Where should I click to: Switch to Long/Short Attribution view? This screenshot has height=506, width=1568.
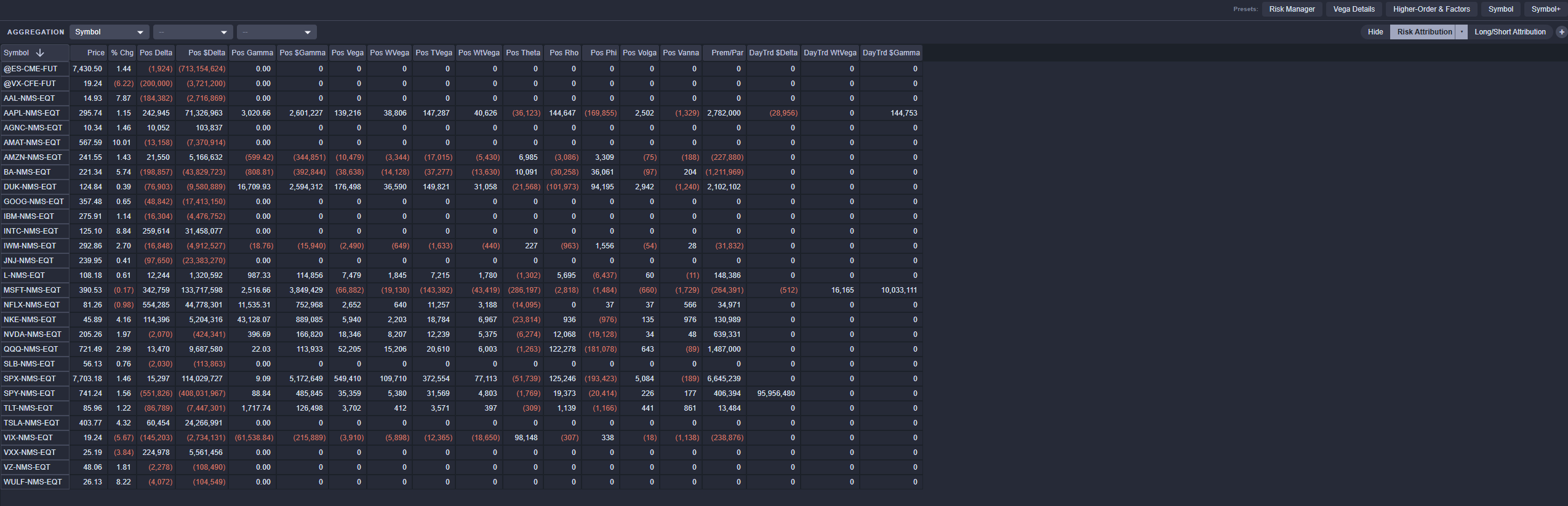coord(1510,32)
